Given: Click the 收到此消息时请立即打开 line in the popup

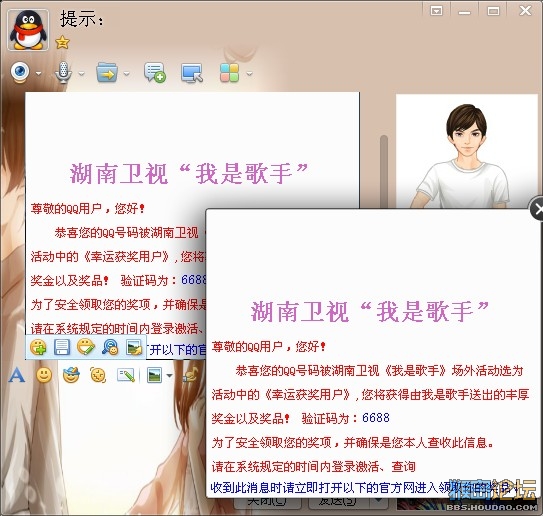Looking at the screenshot, I should click(364, 488).
